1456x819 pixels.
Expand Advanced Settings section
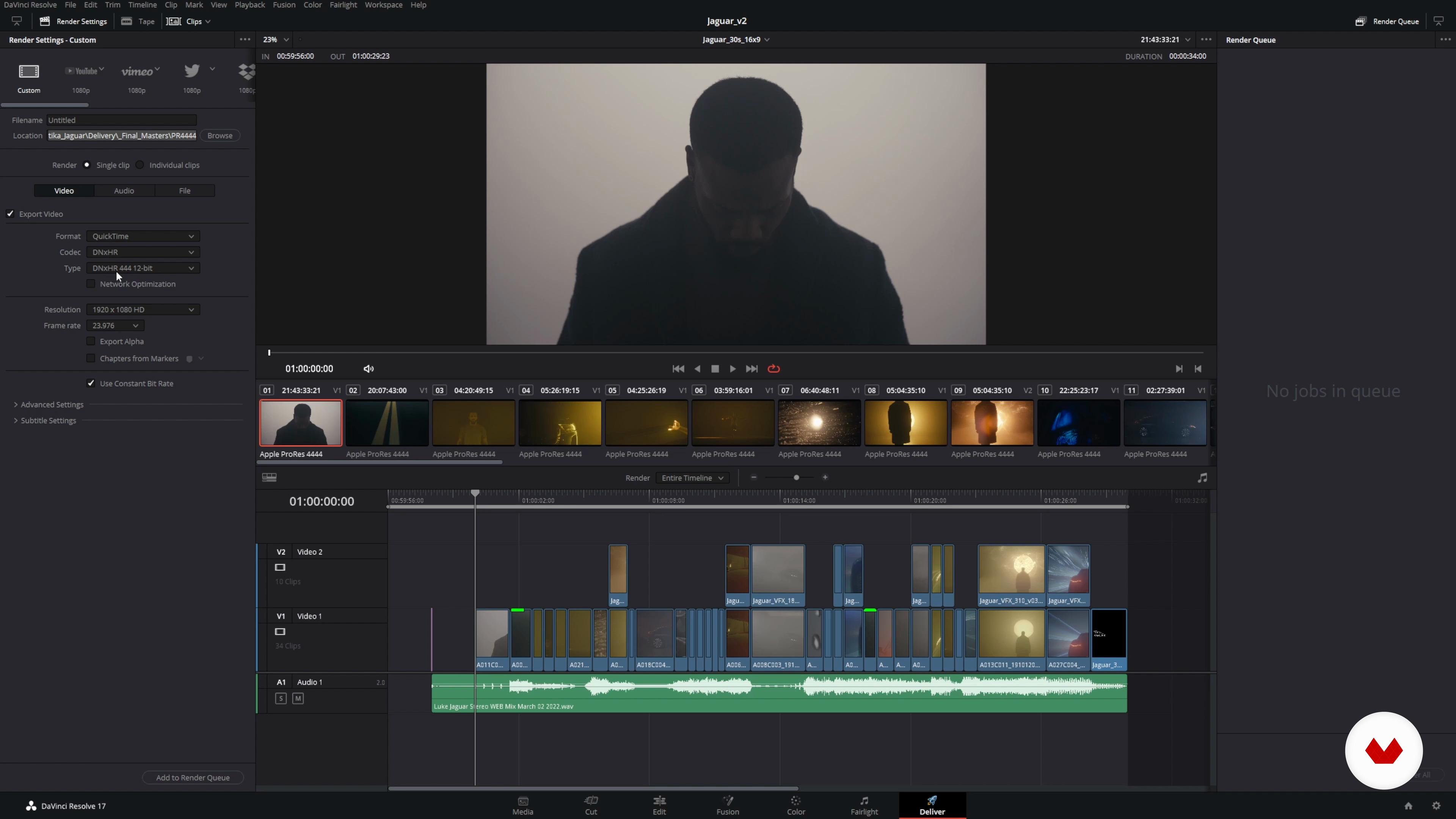click(x=49, y=405)
